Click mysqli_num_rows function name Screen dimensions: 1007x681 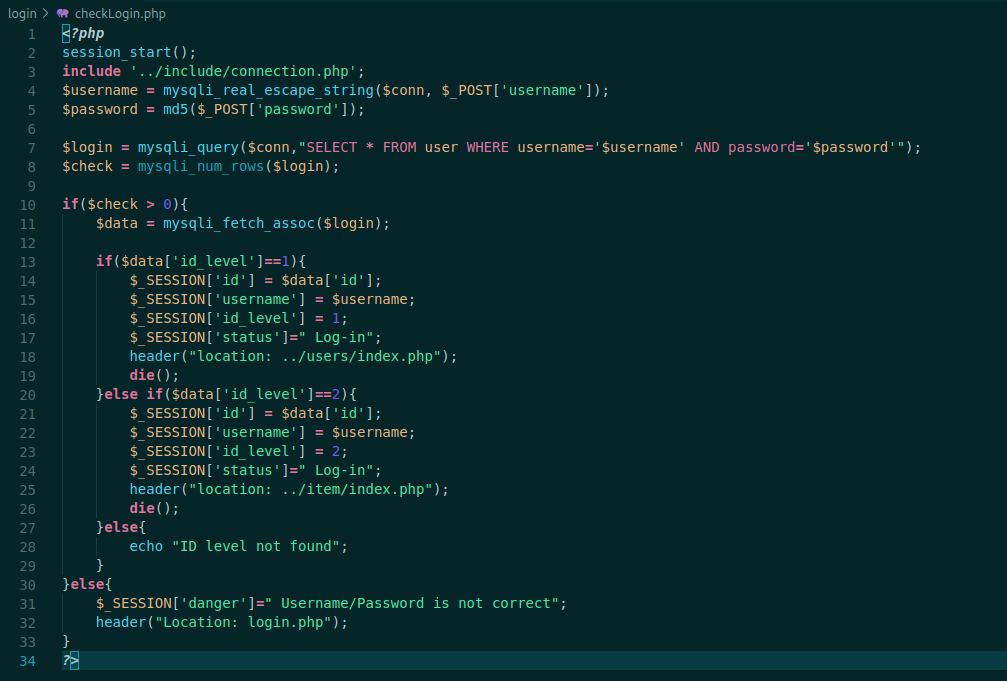[x=200, y=166]
